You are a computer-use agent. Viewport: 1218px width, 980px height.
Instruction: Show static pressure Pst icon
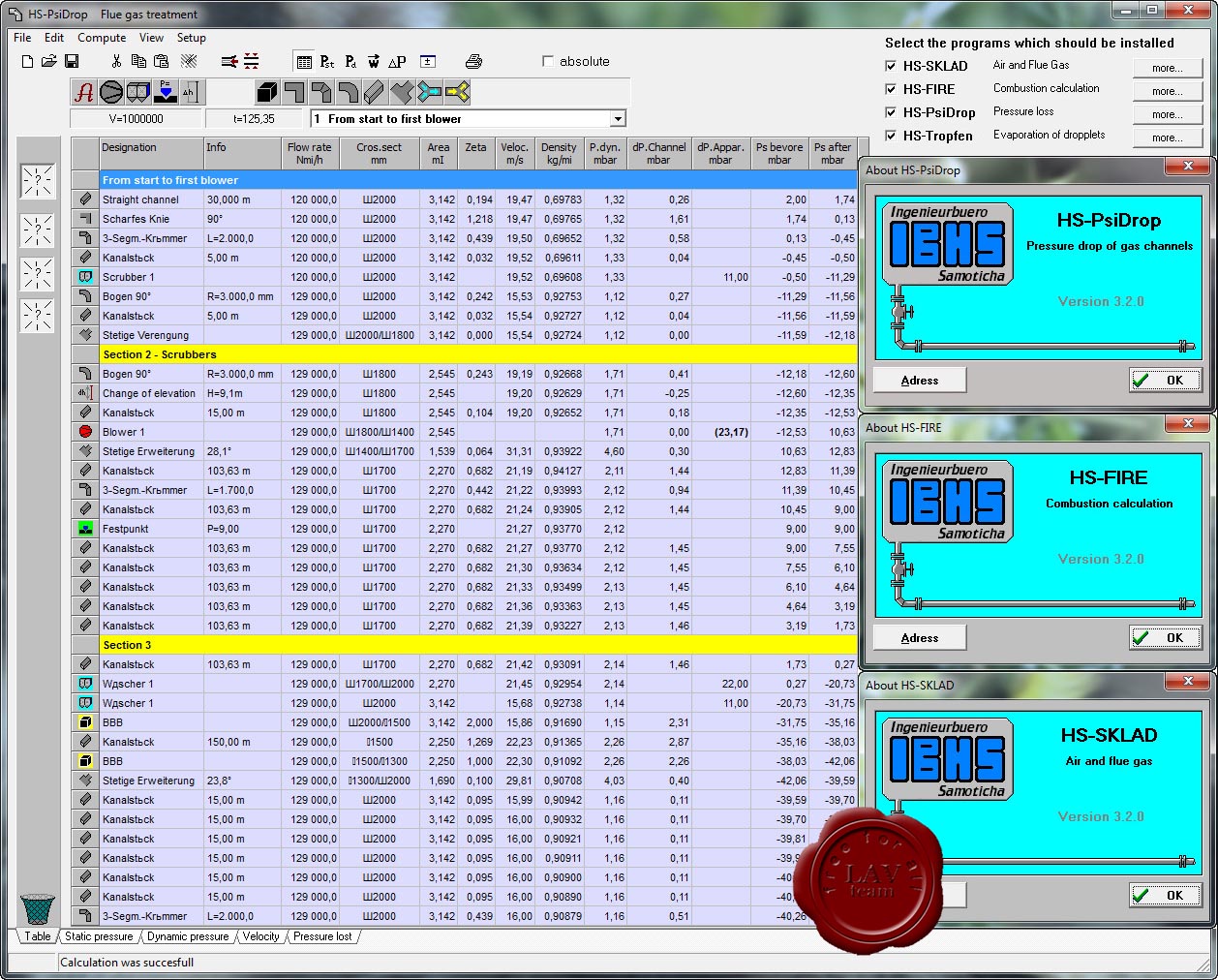pyautogui.click(x=327, y=62)
